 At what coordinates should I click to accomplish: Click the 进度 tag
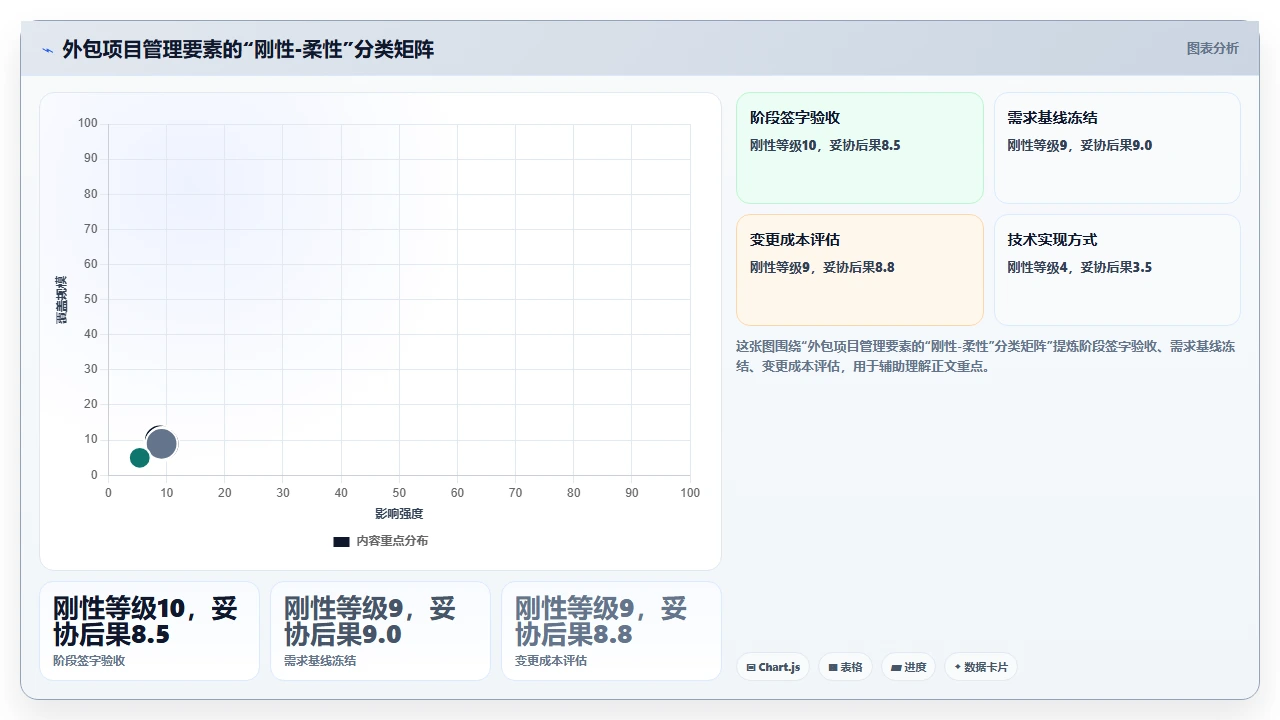click(x=908, y=667)
